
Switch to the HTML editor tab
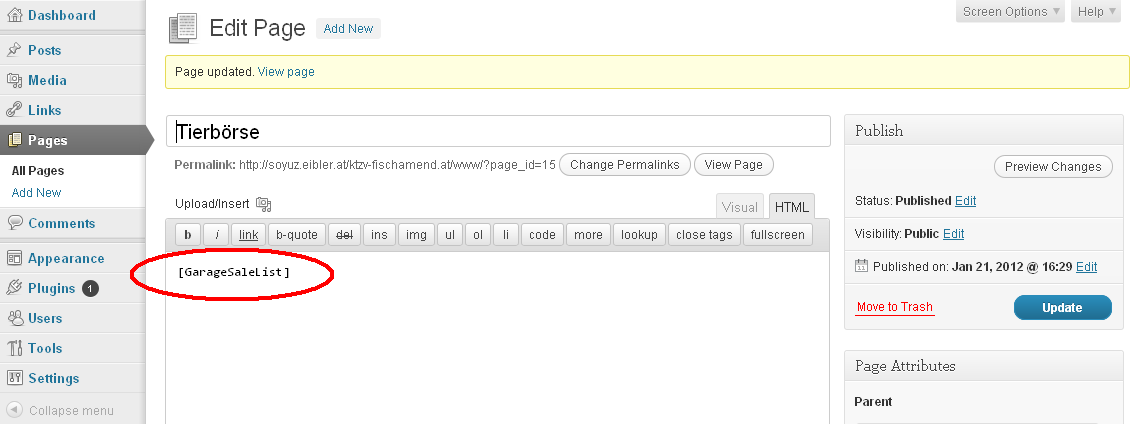click(x=792, y=207)
